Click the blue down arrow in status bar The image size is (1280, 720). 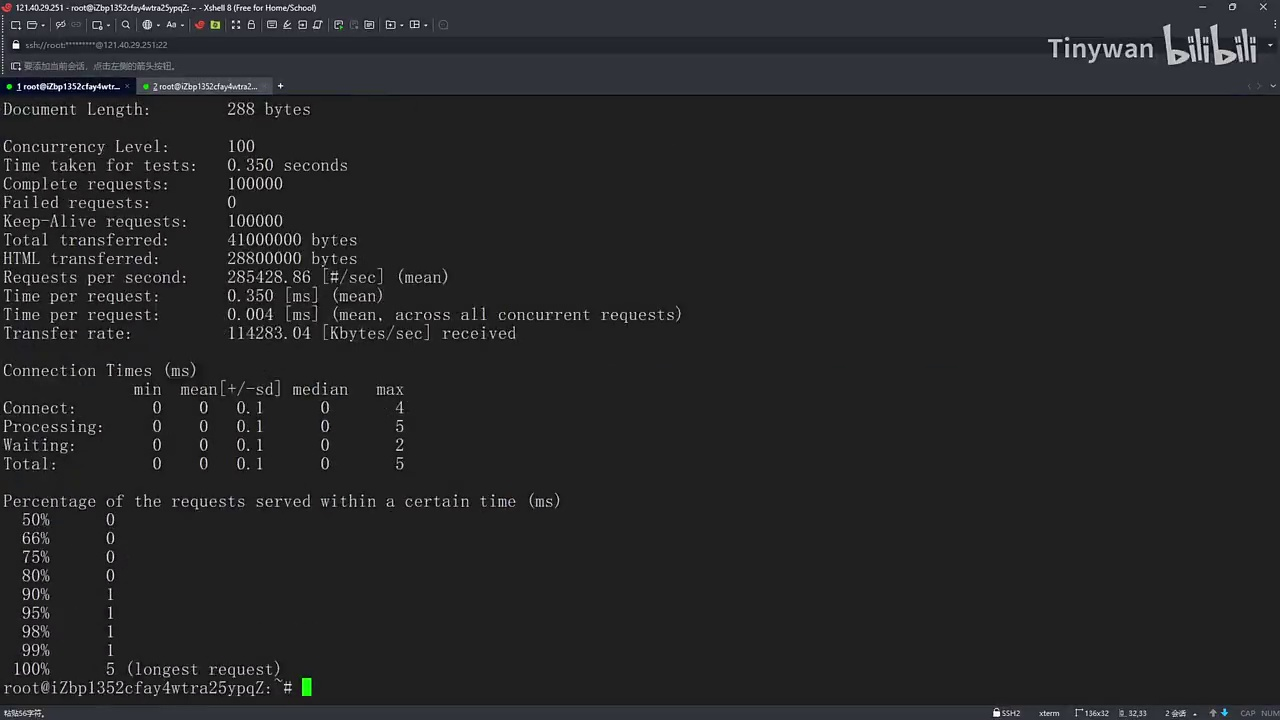(x=1225, y=713)
